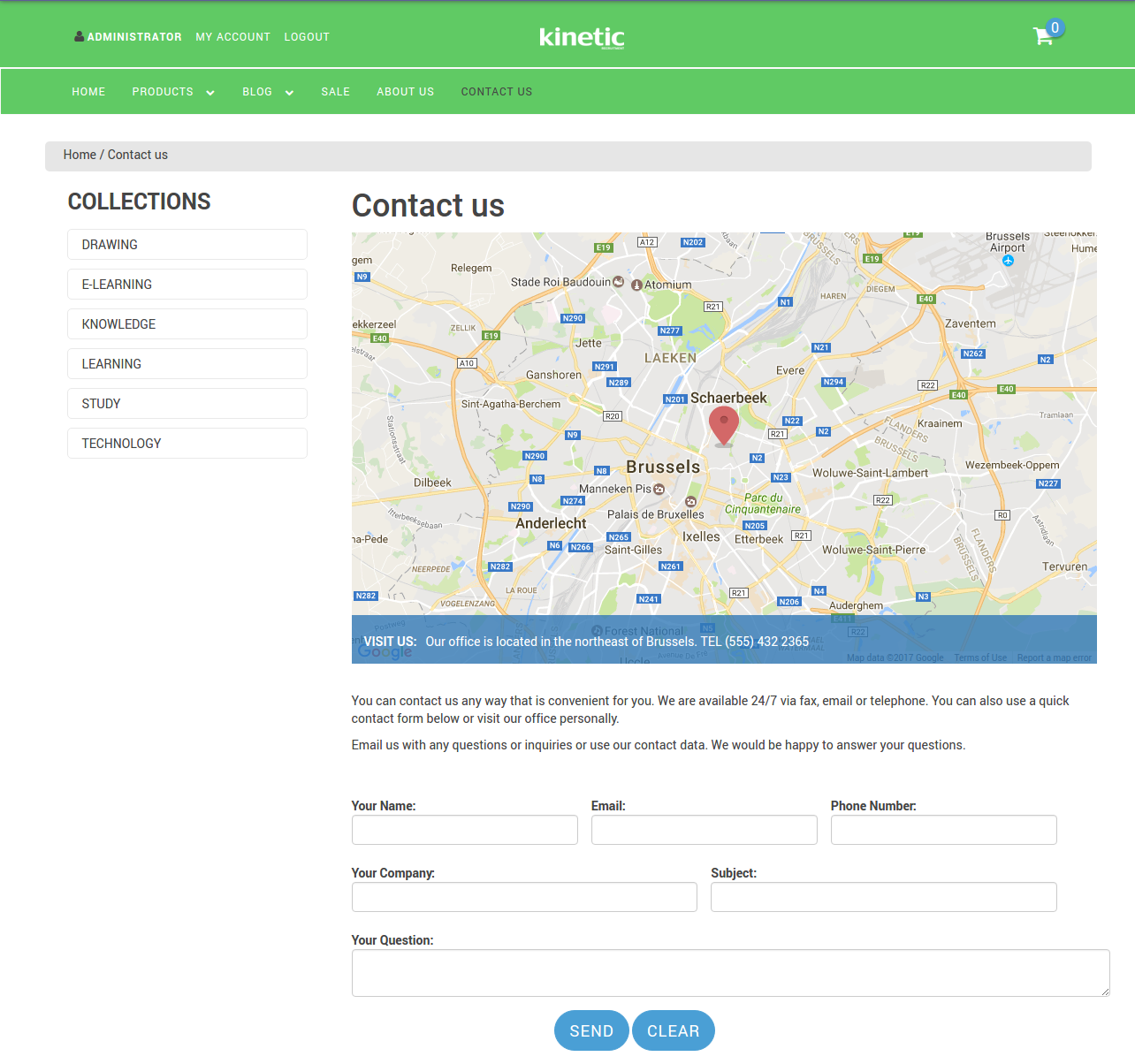Click the Stade Roi Baudouin map icon
Image resolution: width=1135 pixels, height=1064 pixels.
pos(619,282)
